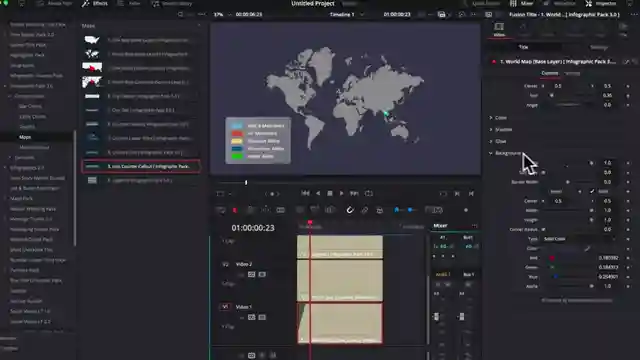Reset Background Alpha with its dot button
Viewport: 640px width, 360px height.
click(x=628, y=286)
